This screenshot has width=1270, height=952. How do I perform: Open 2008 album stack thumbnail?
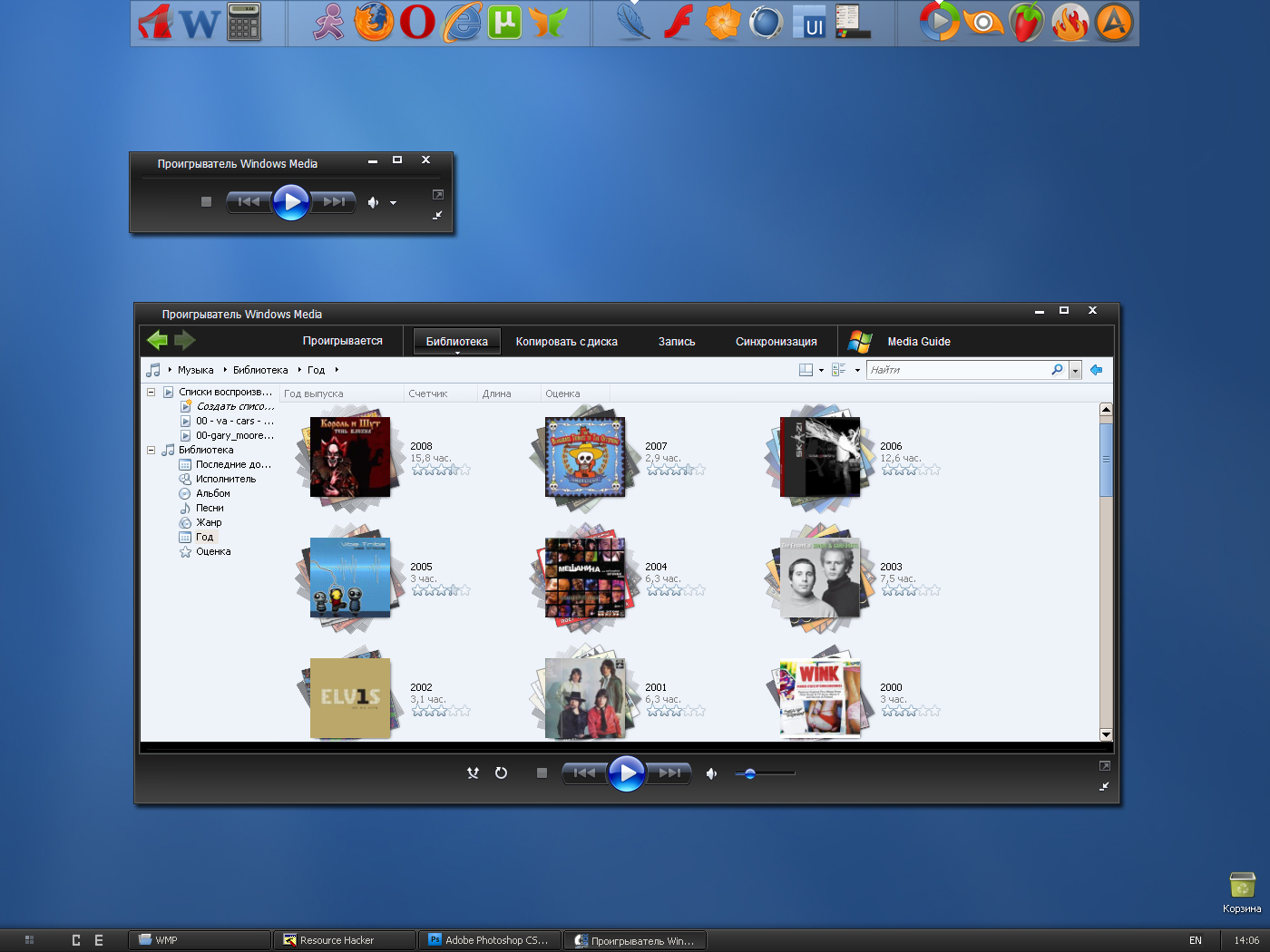tap(350, 457)
